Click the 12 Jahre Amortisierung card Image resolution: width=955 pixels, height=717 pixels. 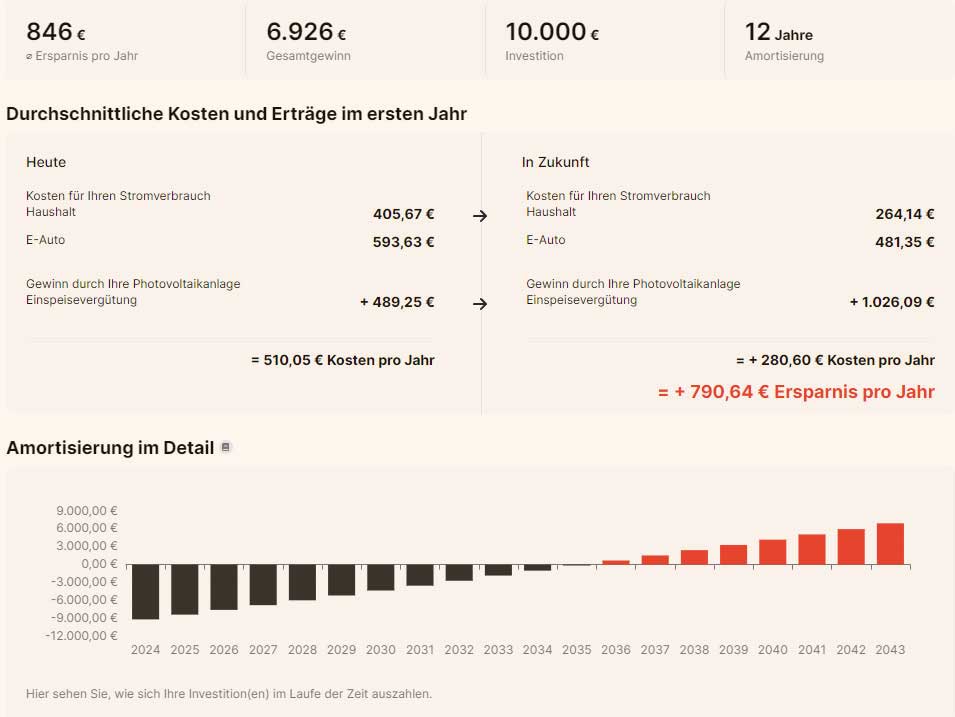point(838,41)
